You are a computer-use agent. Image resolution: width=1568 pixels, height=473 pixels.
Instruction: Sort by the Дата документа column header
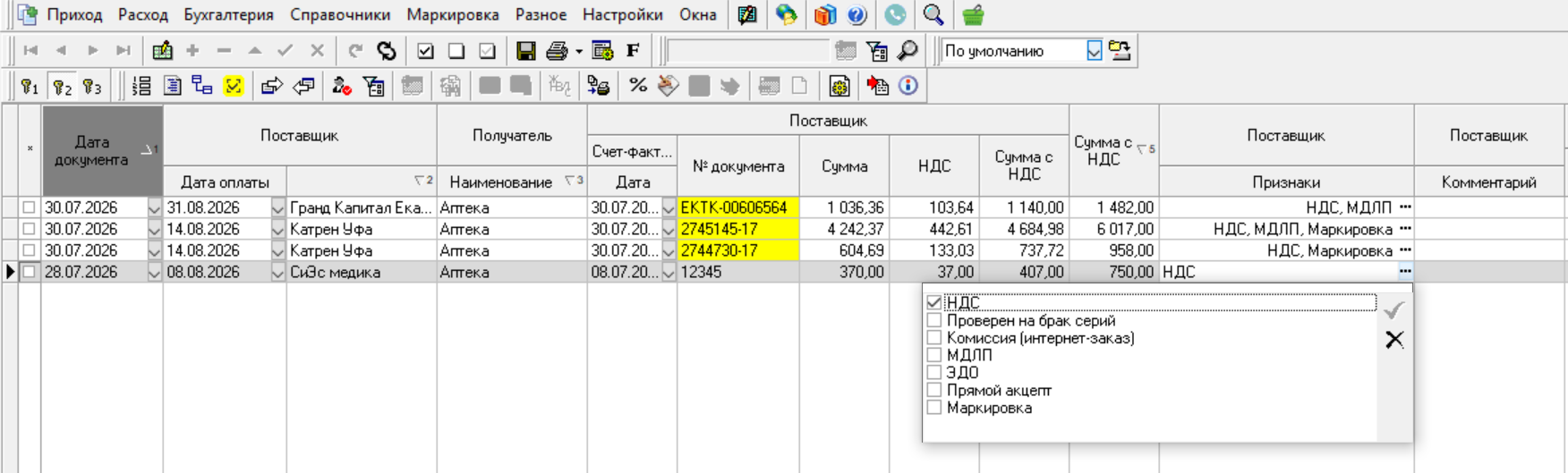point(102,151)
